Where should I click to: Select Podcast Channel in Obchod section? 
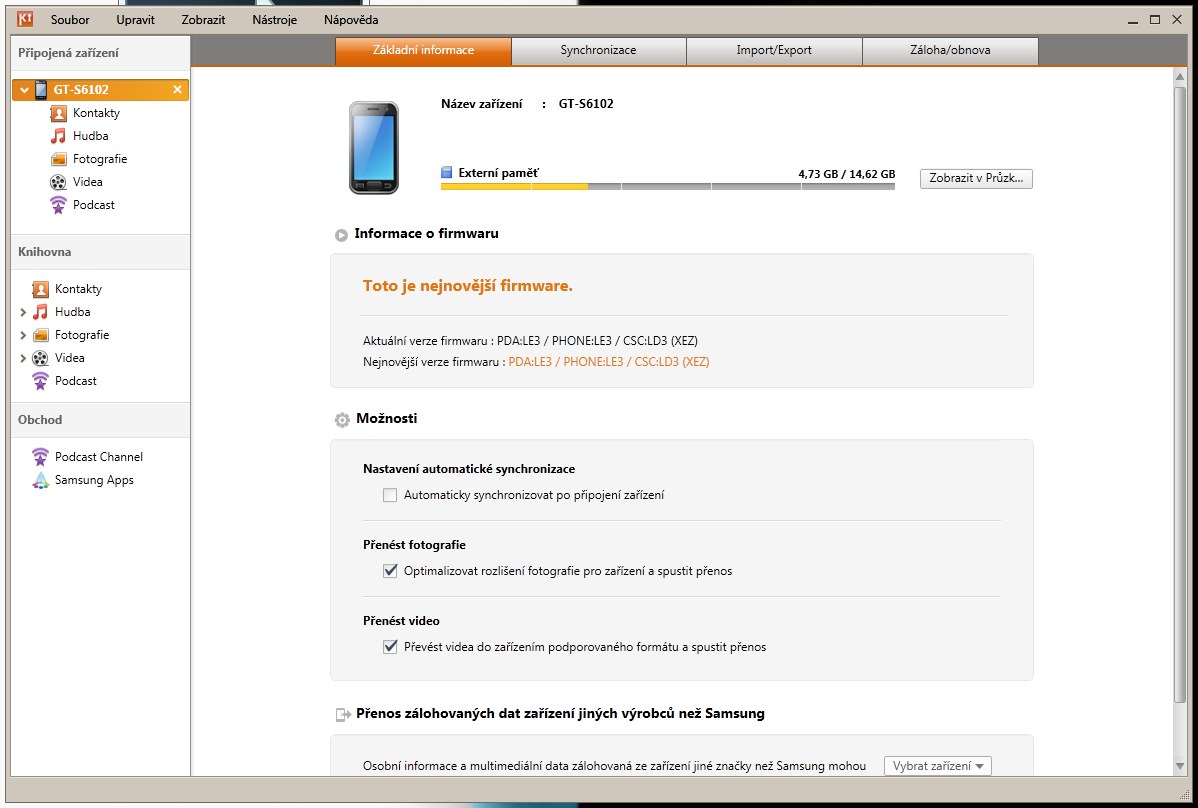[x=99, y=457]
